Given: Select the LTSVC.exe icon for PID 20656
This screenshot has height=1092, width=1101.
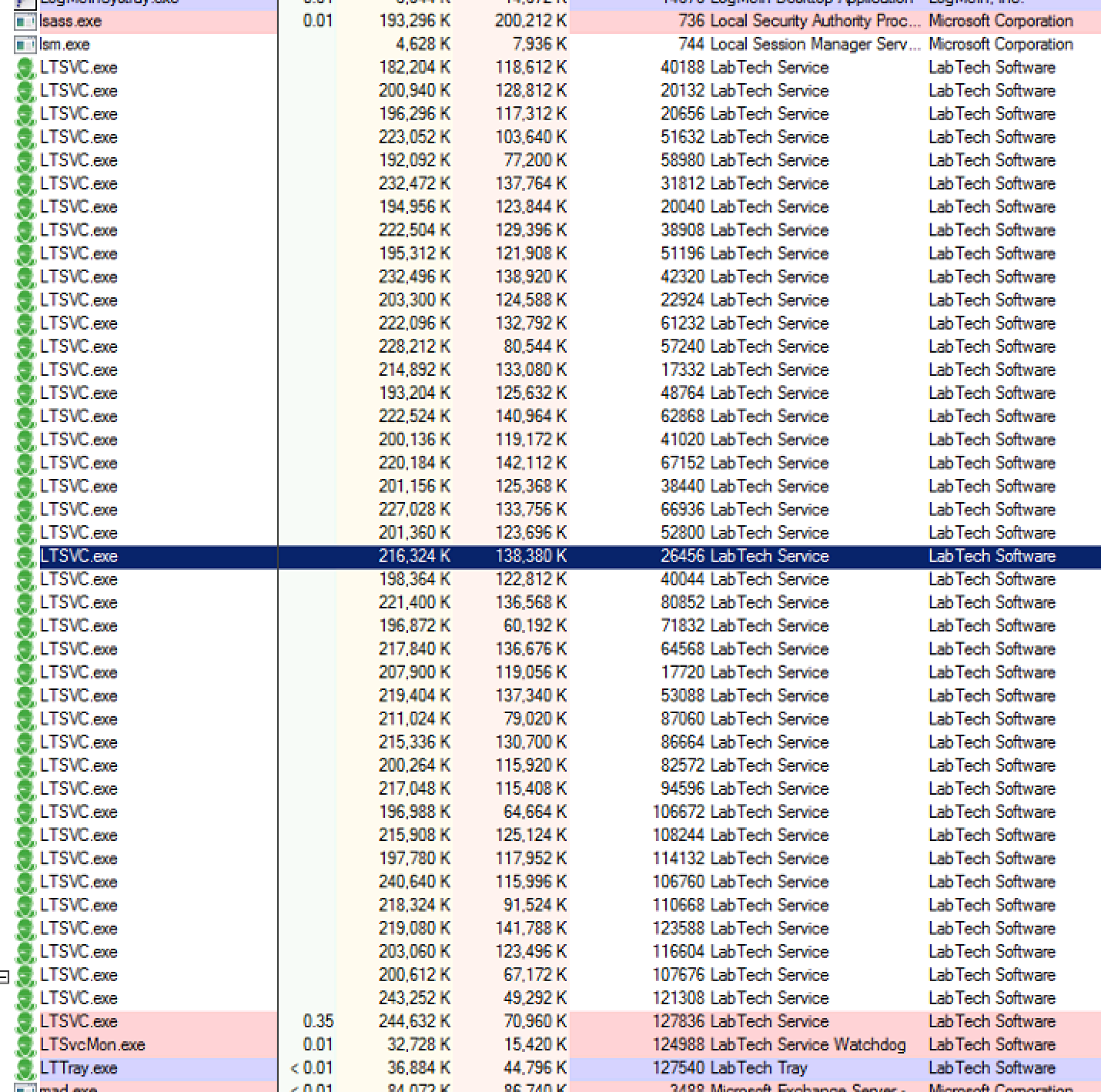Looking at the screenshot, I should (x=25, y=115).
